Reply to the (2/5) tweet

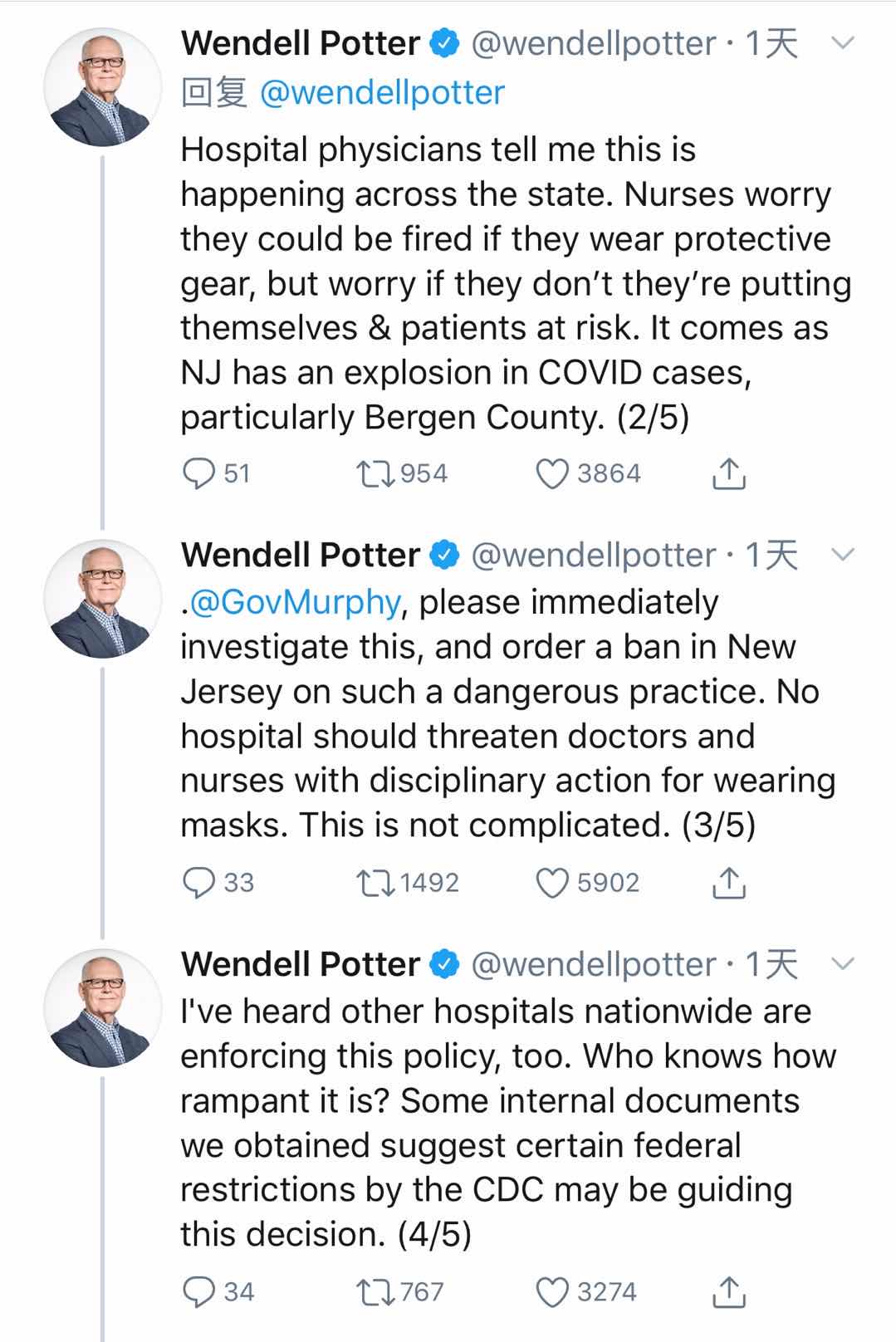(x=198, y=473)
